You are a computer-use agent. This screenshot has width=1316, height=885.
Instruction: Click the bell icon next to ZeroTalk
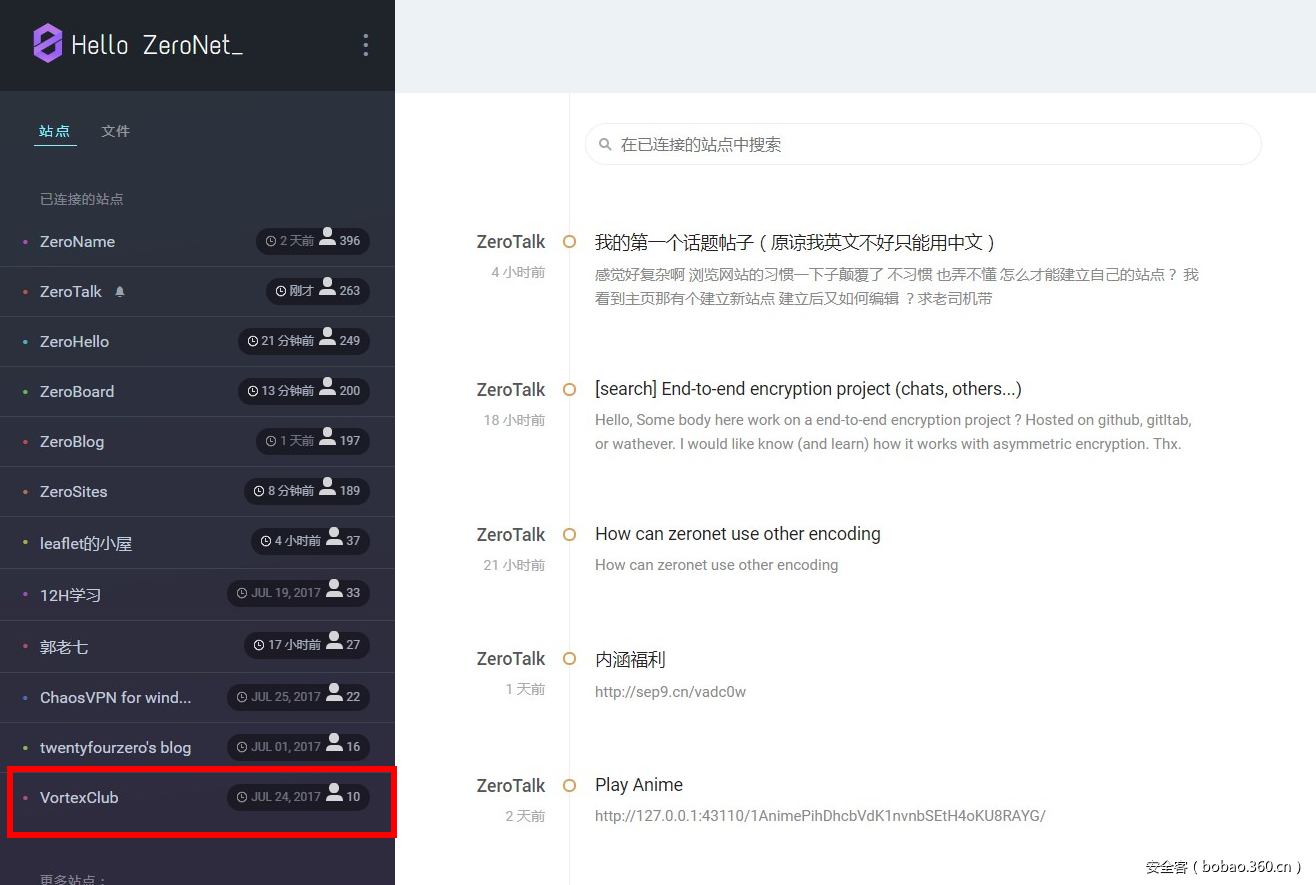pyautogui.click(x=120, y=292)
